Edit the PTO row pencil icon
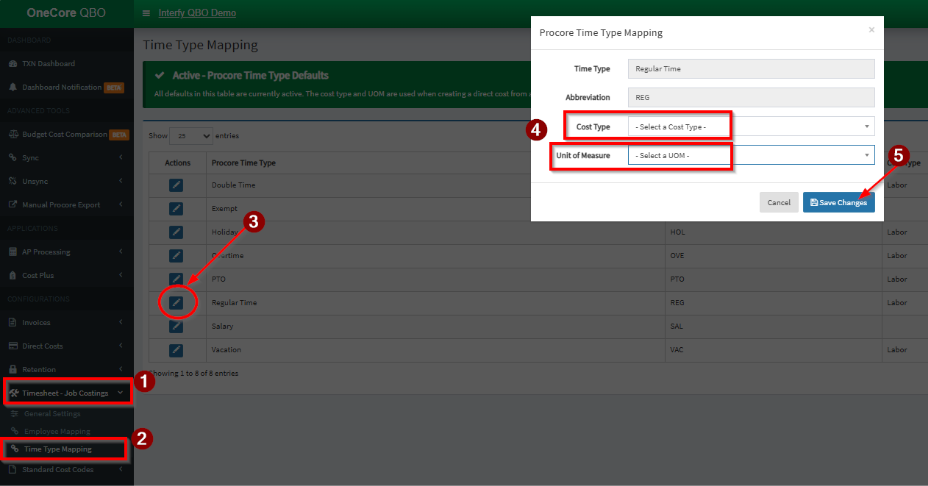928x486 pixels. (x=176, y=279)
